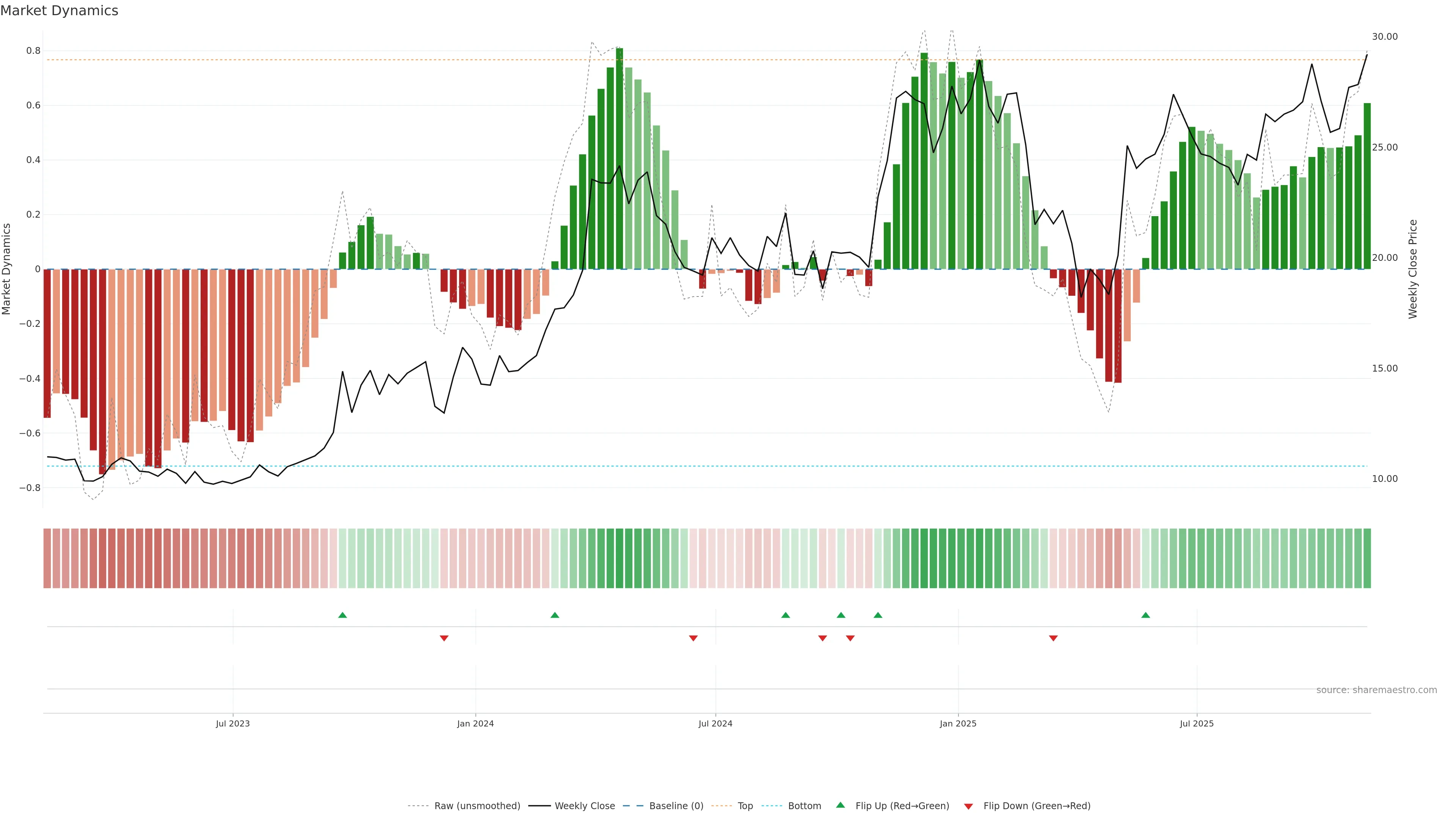
Task: Click the Flip Up triangle before Jul 2025
Action: 1145,615
